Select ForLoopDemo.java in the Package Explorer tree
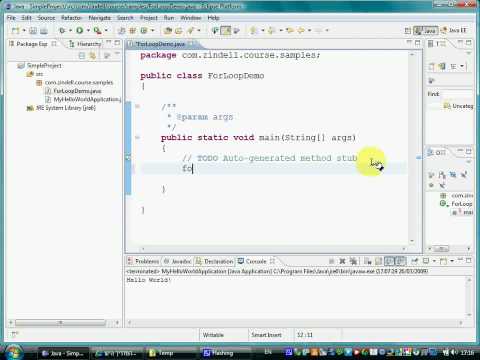Viewport: 480px width, 360px height. tap(73, 91)
